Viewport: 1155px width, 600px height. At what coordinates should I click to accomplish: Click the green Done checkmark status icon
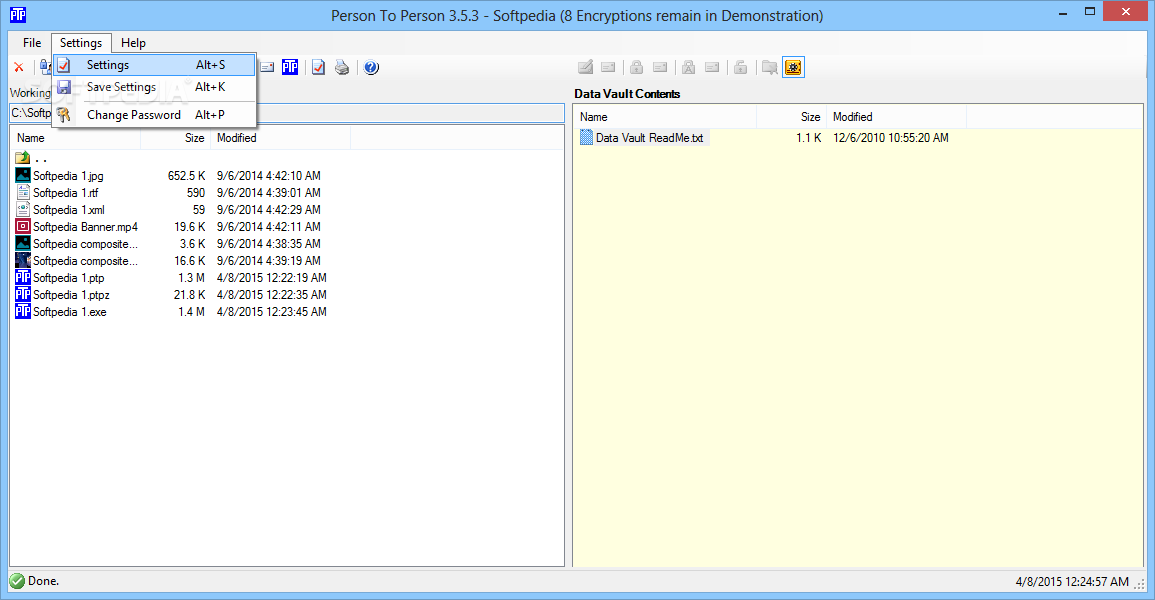pyautogui.click(x=18, y=581)
